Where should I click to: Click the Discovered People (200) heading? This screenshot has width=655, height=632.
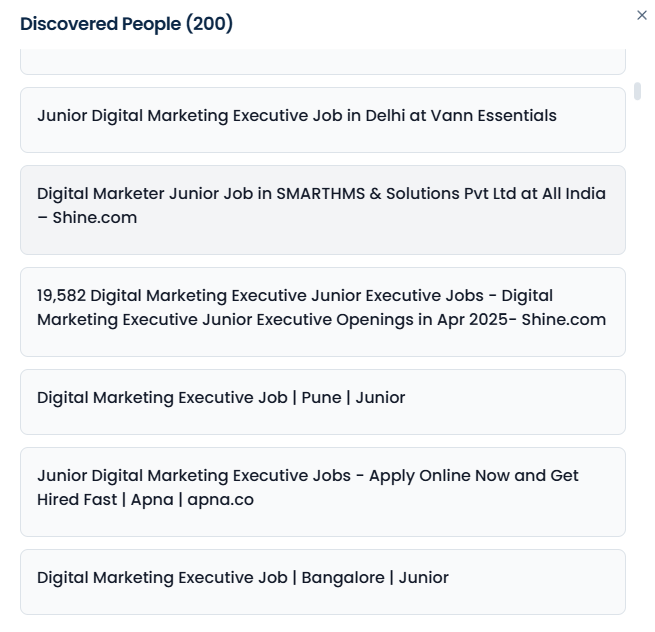coord(126,24)
